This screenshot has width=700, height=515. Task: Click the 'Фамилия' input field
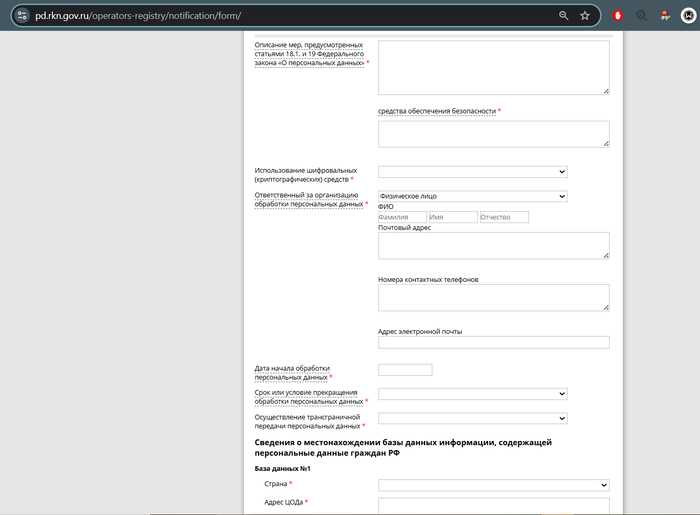coord(402,217)
